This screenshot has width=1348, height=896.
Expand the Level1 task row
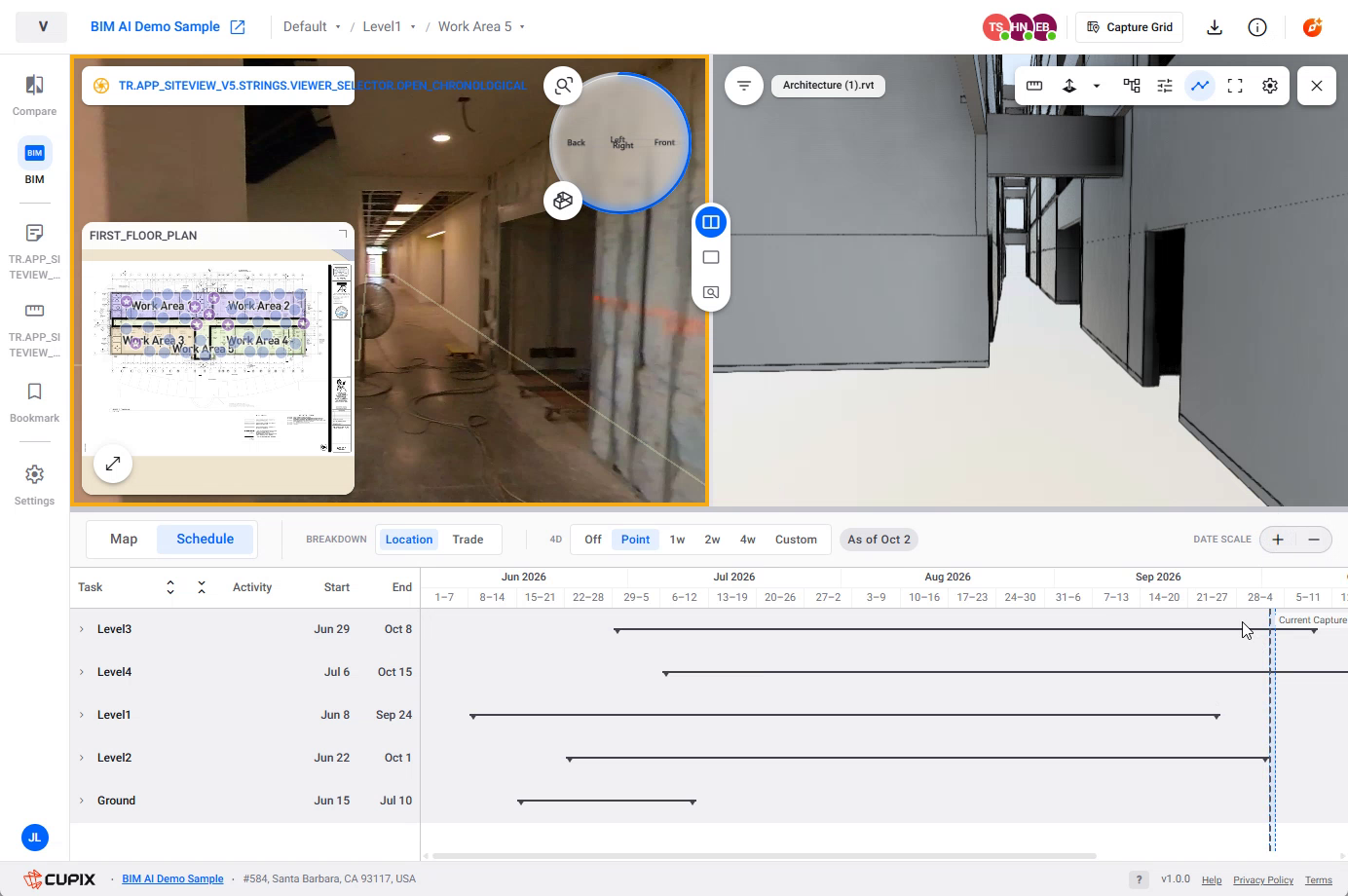click(x=82, y=715)
